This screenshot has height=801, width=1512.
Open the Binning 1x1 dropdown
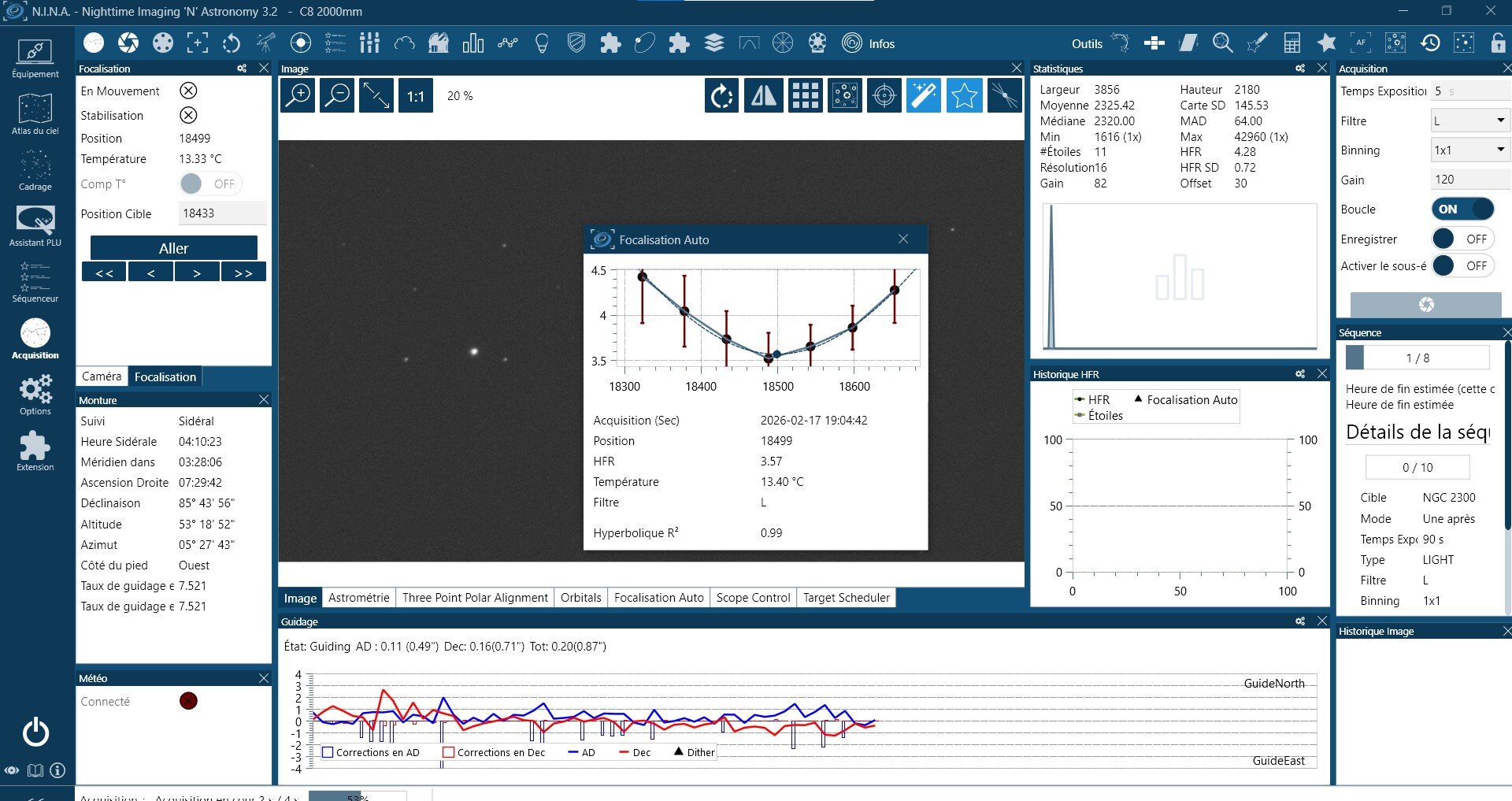[x=1469, y=150]
